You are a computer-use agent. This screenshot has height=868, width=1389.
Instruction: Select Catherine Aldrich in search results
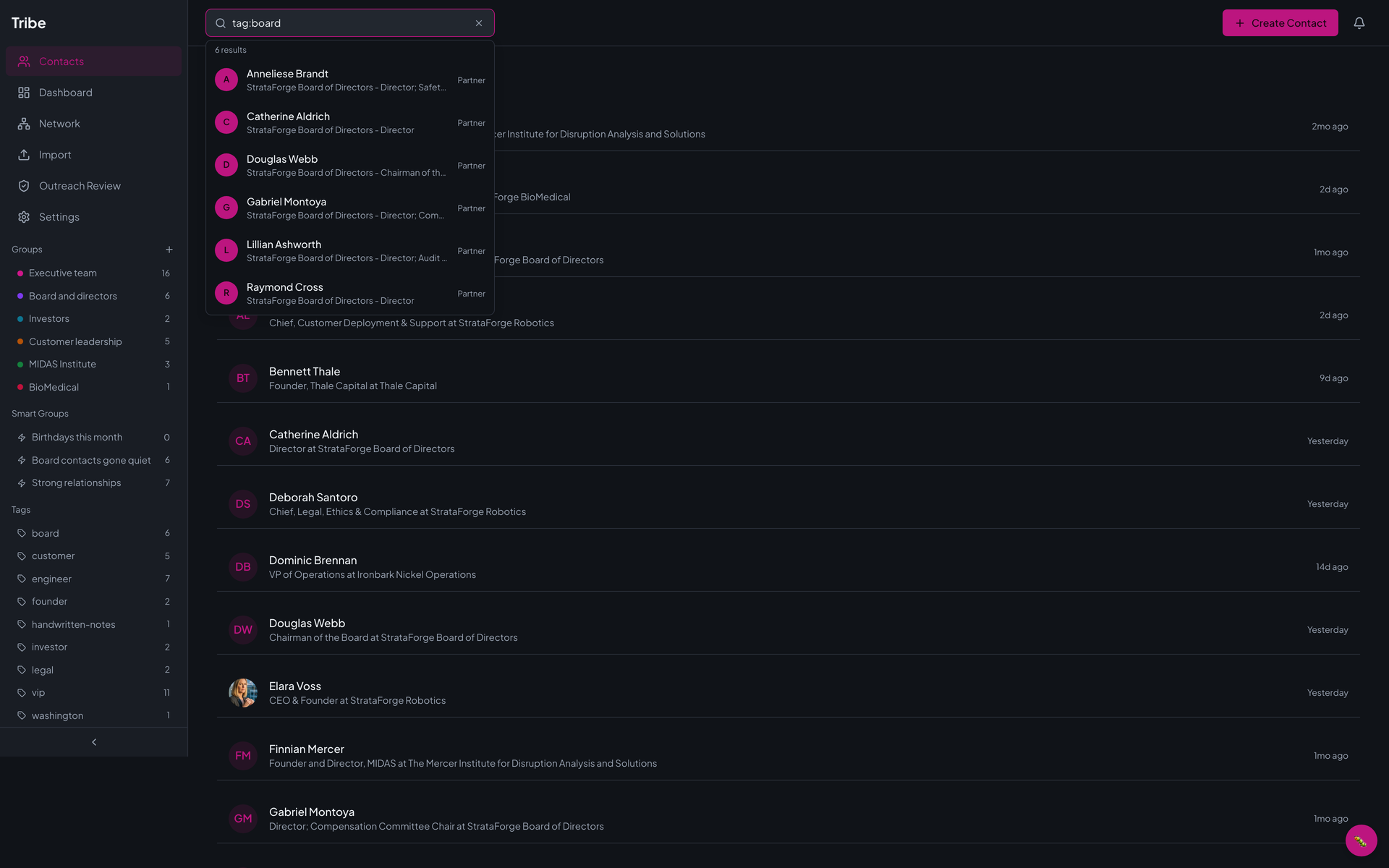coord(350,123)
